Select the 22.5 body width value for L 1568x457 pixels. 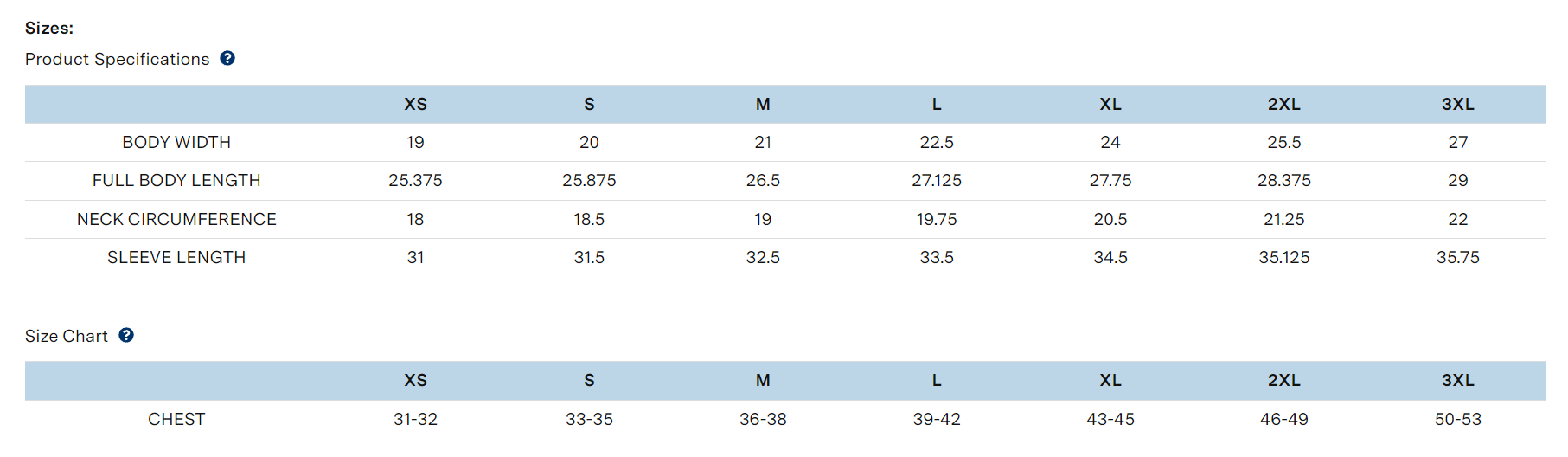[937, 142]
